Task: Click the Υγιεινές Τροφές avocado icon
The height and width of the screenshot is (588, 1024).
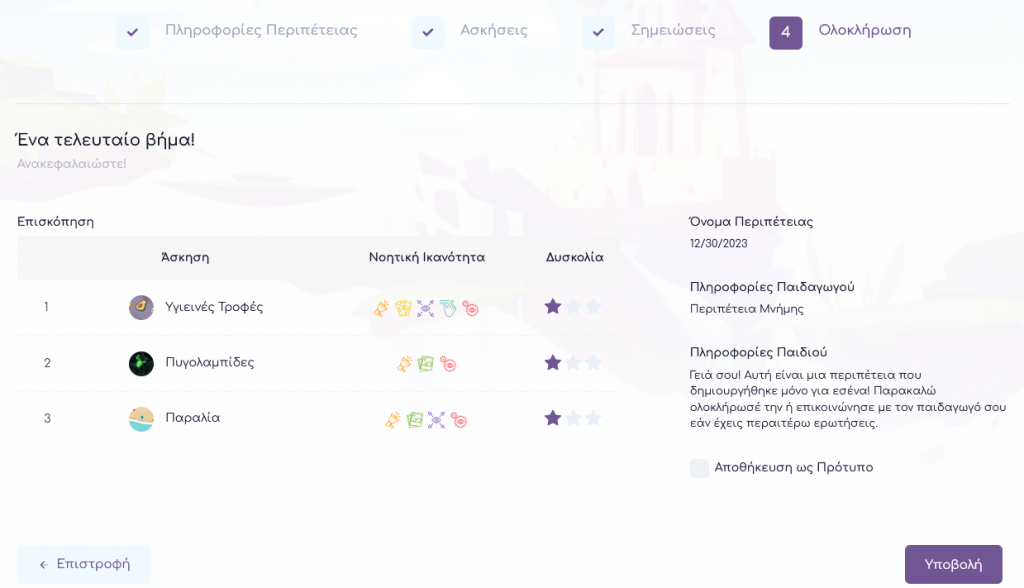Action: [x=141, y=307]
